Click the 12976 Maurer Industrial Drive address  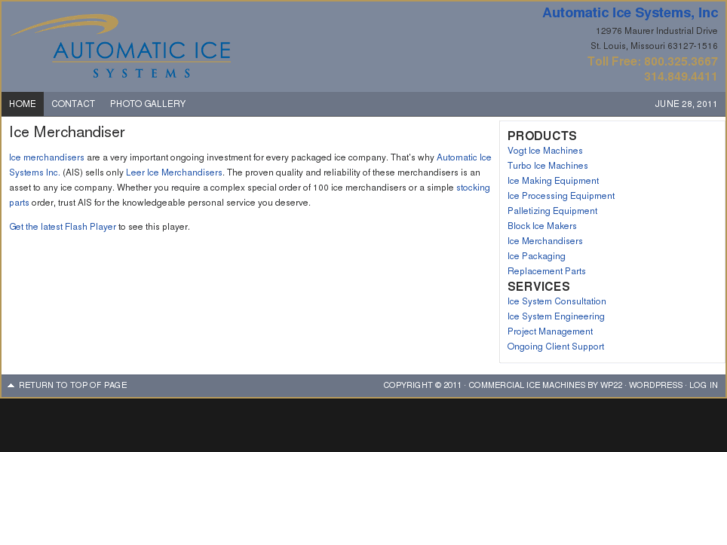coord(657,31)
